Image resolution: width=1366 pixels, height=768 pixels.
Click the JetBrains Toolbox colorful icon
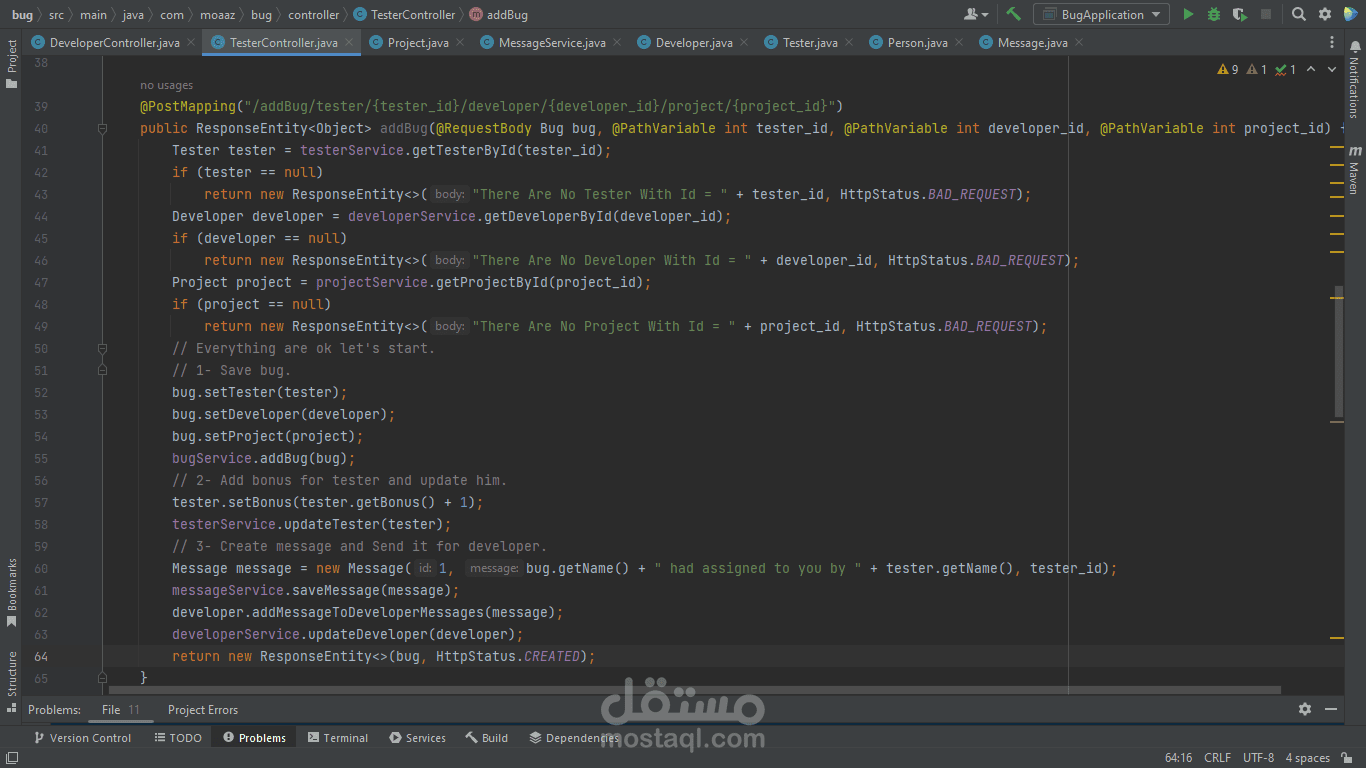tap(1351, 14)
